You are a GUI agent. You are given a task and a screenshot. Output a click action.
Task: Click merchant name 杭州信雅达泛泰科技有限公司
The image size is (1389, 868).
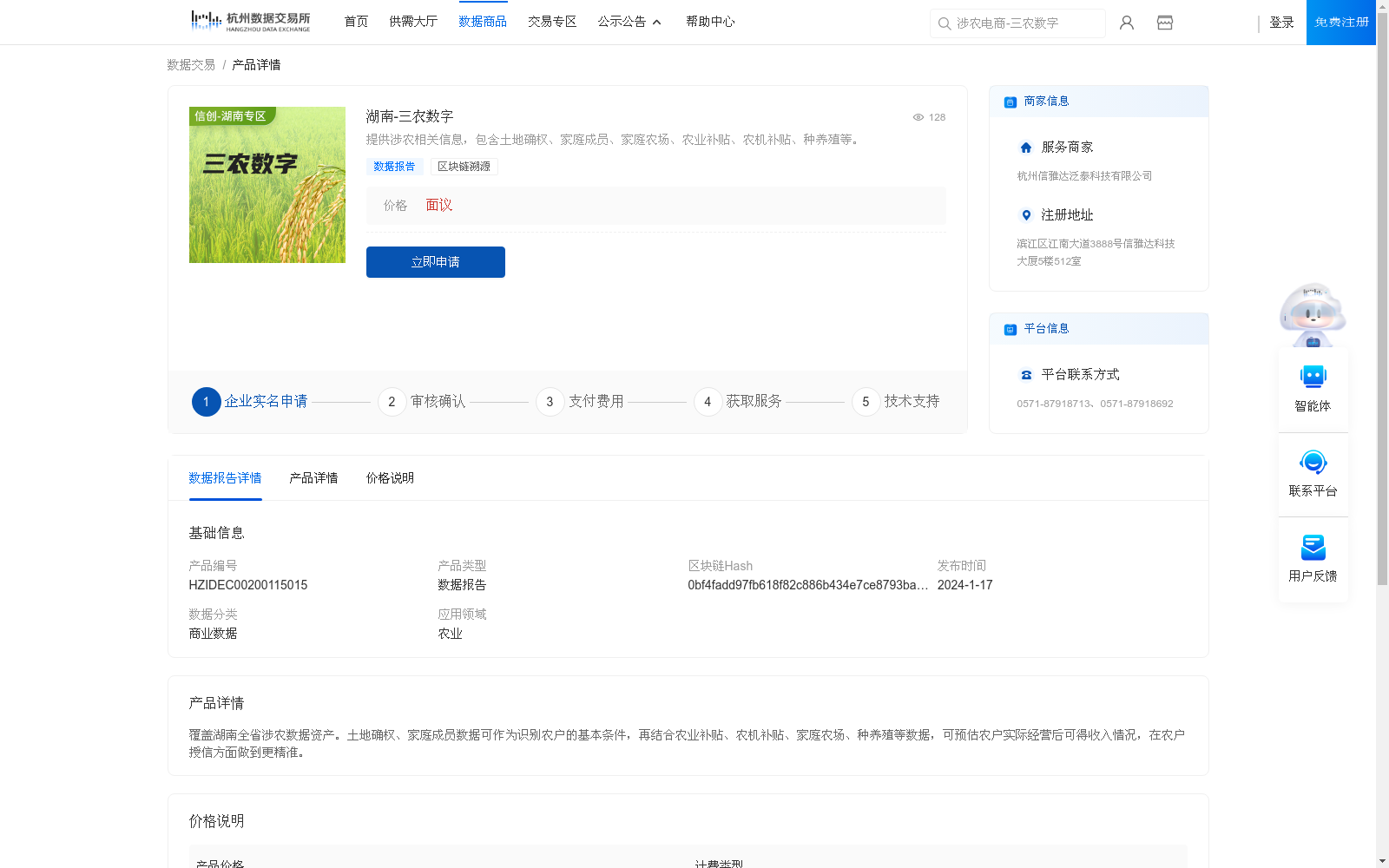click(1084, 176)
